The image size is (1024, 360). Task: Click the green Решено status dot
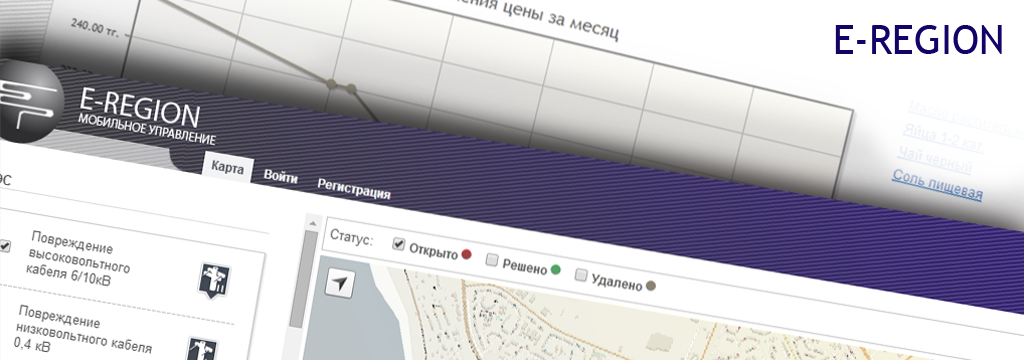(x=556, y=269)
